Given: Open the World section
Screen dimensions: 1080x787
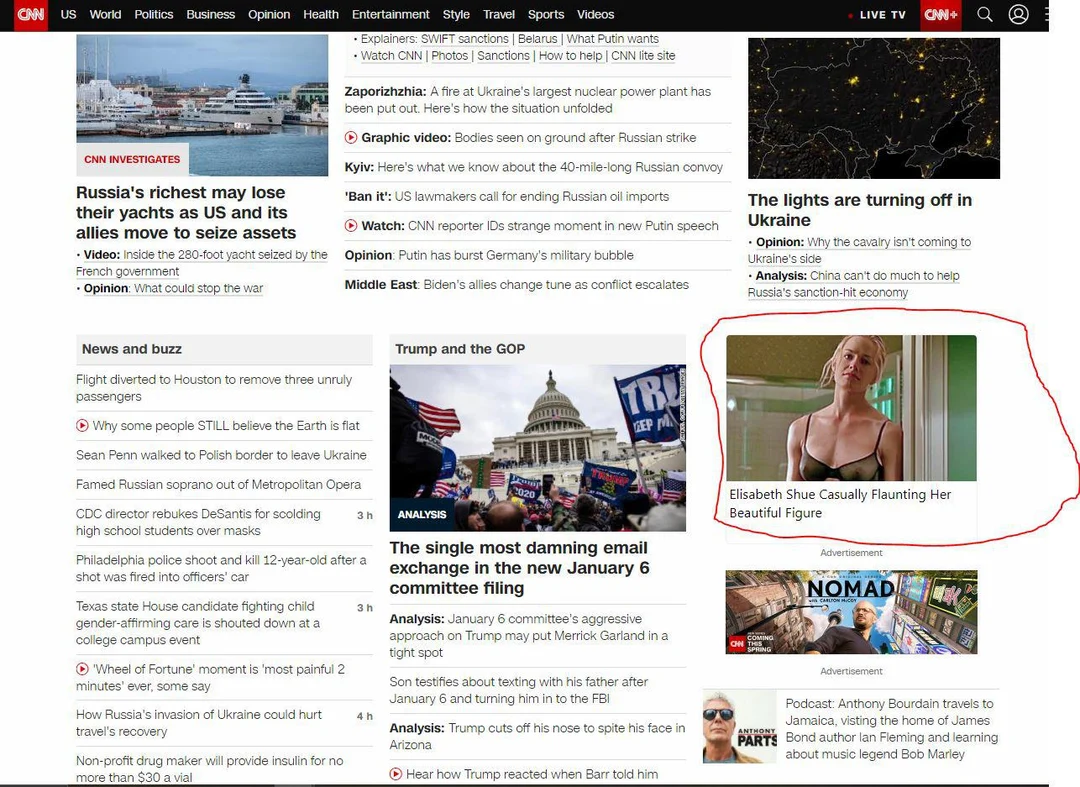Looking at the screenshot, I should pyautogui.click(x=105, y=14).
